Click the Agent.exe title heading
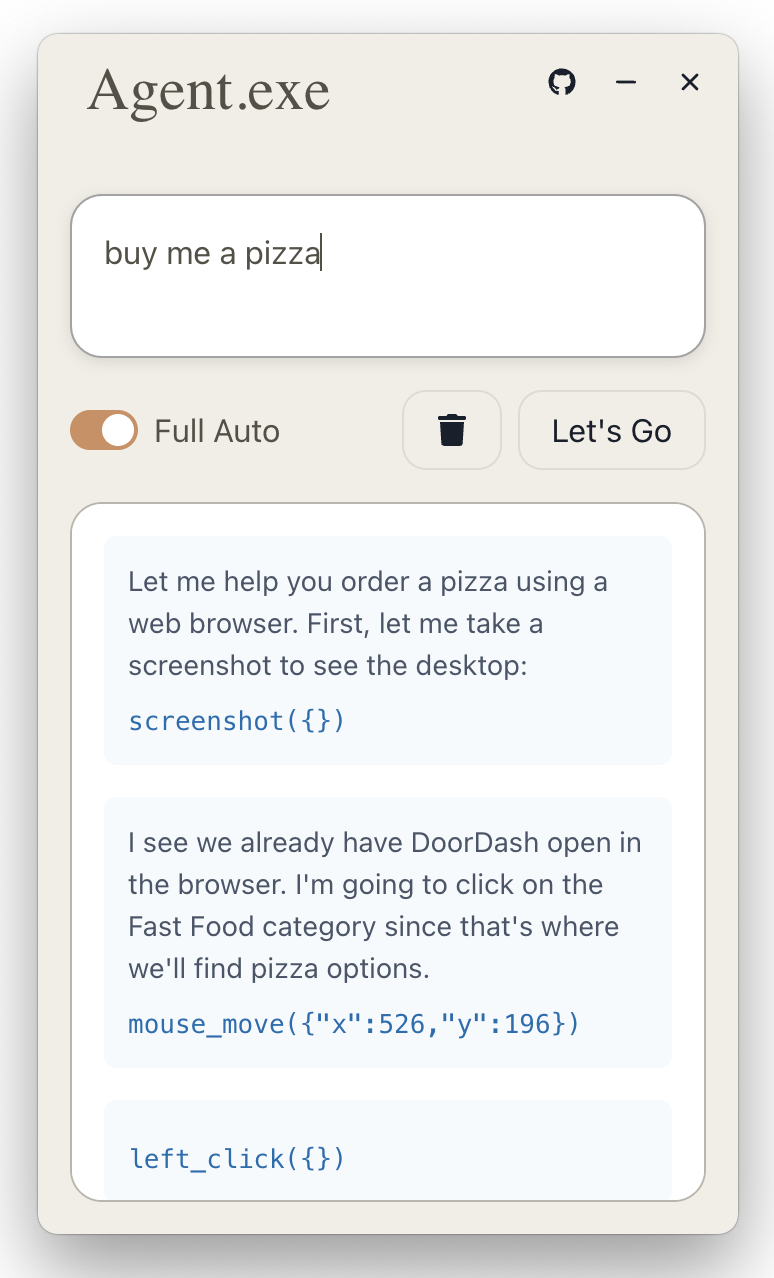774x1278 pixels. pyautogui.click(x=208, y=92)
